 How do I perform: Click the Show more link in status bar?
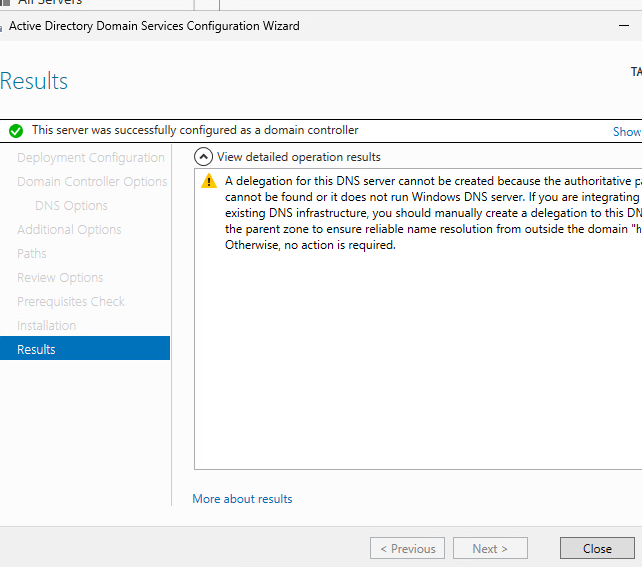[627, 132]
